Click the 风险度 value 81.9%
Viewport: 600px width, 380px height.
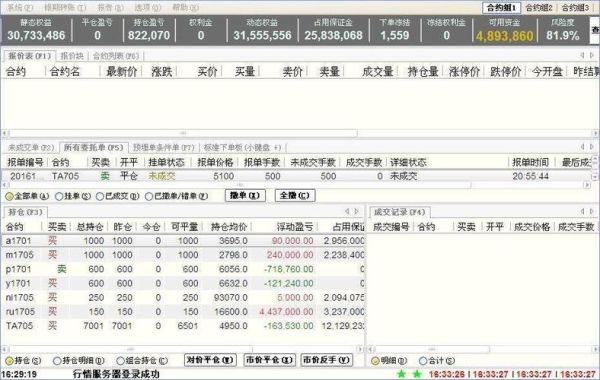tap(562, 36)
